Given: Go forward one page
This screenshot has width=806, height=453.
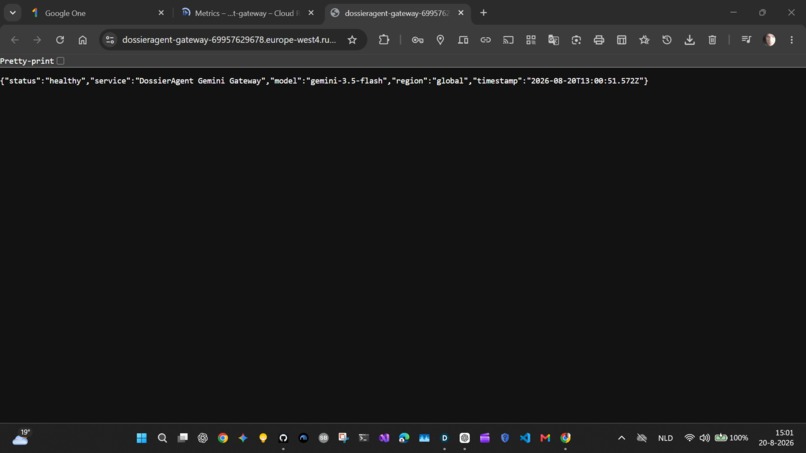Looking at the screenshot, I should (x=37, y=40).
